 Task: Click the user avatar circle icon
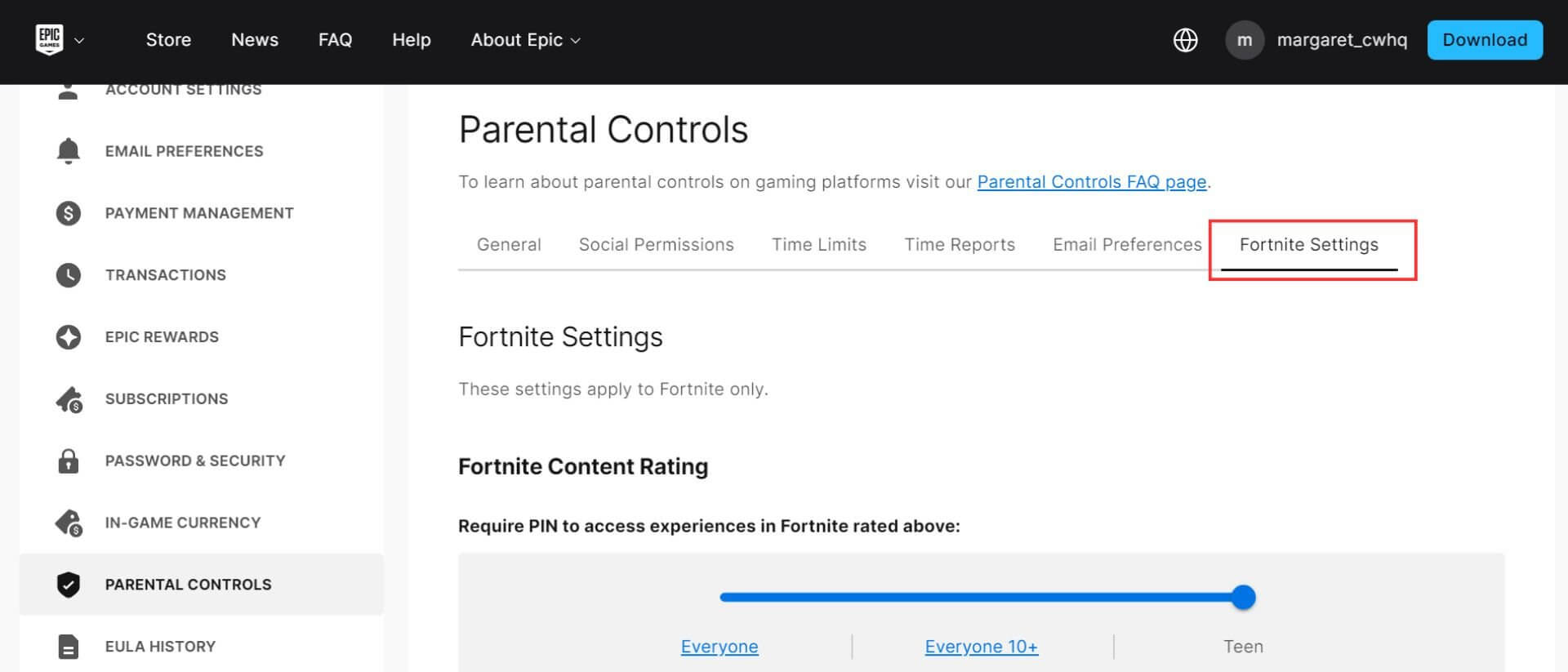click(1244, 40)
